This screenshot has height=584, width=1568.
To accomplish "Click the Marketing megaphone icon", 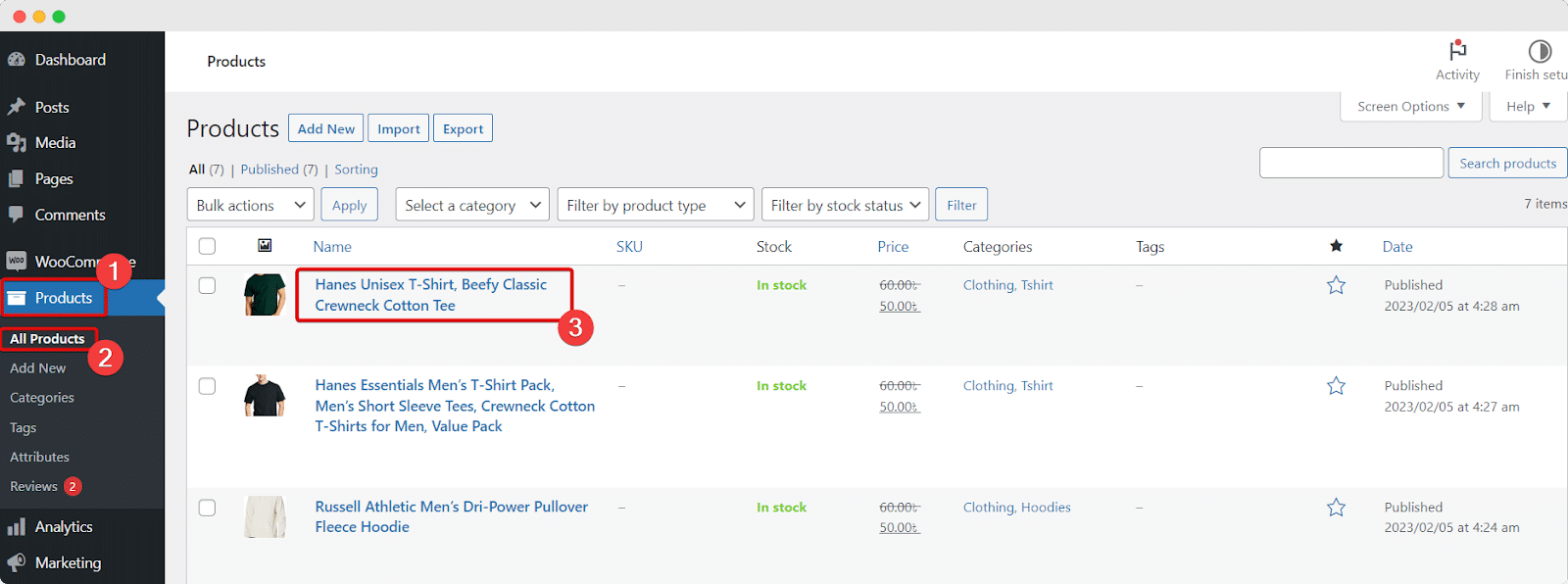I will (x=16, y=562).
